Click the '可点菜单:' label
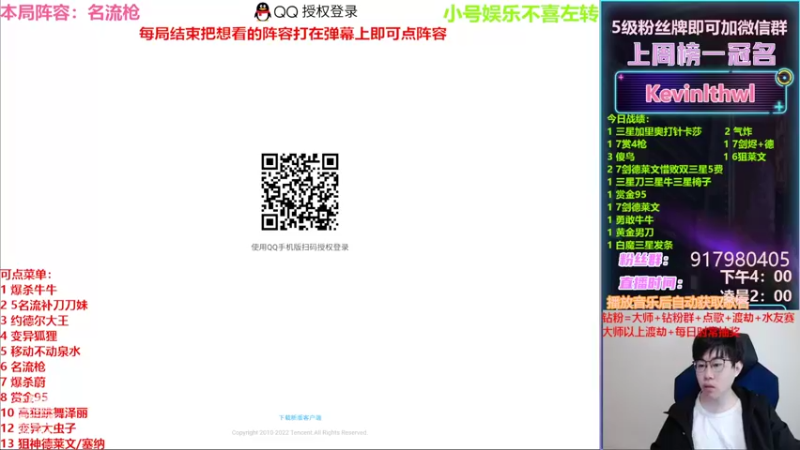Viewport: 800px width, 450px height. 26,274
